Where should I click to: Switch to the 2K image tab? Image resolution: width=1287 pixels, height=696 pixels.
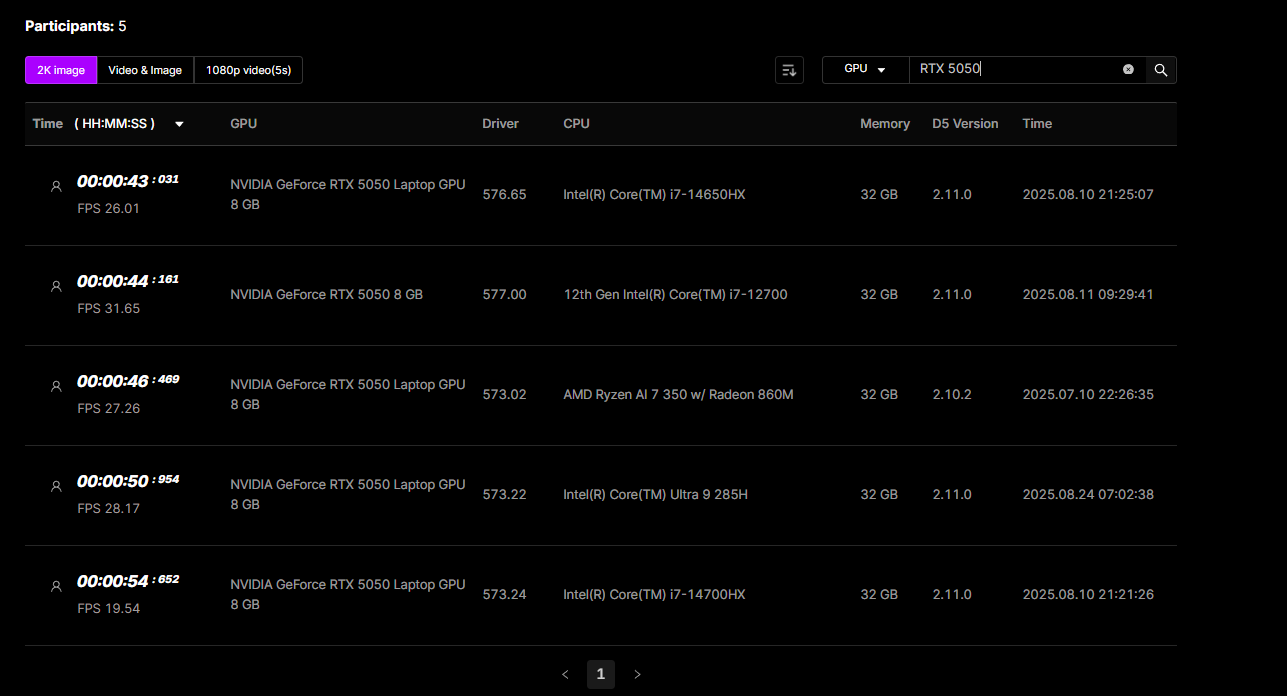tap(61, 70)
